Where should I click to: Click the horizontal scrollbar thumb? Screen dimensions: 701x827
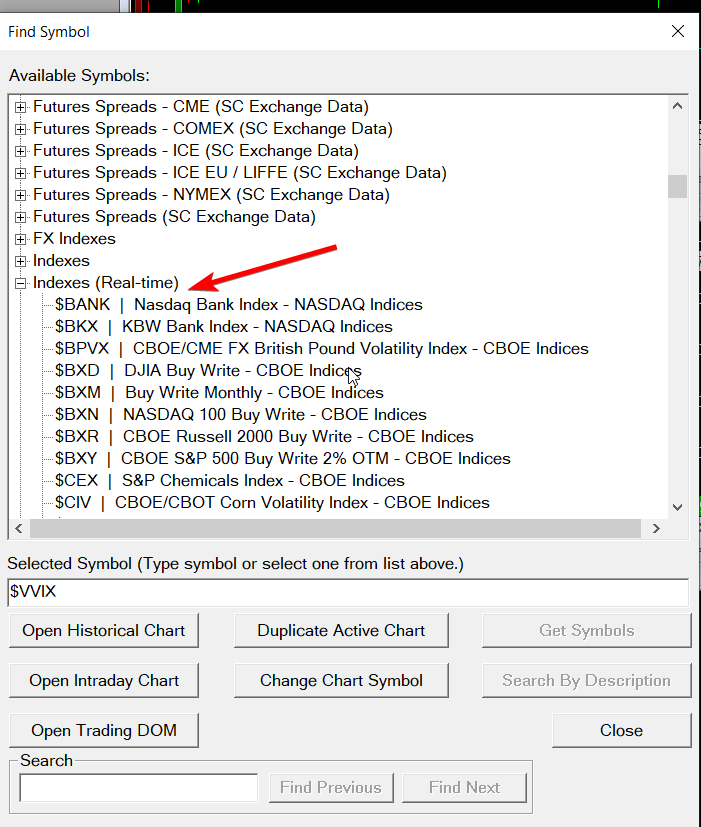[335, 528]
